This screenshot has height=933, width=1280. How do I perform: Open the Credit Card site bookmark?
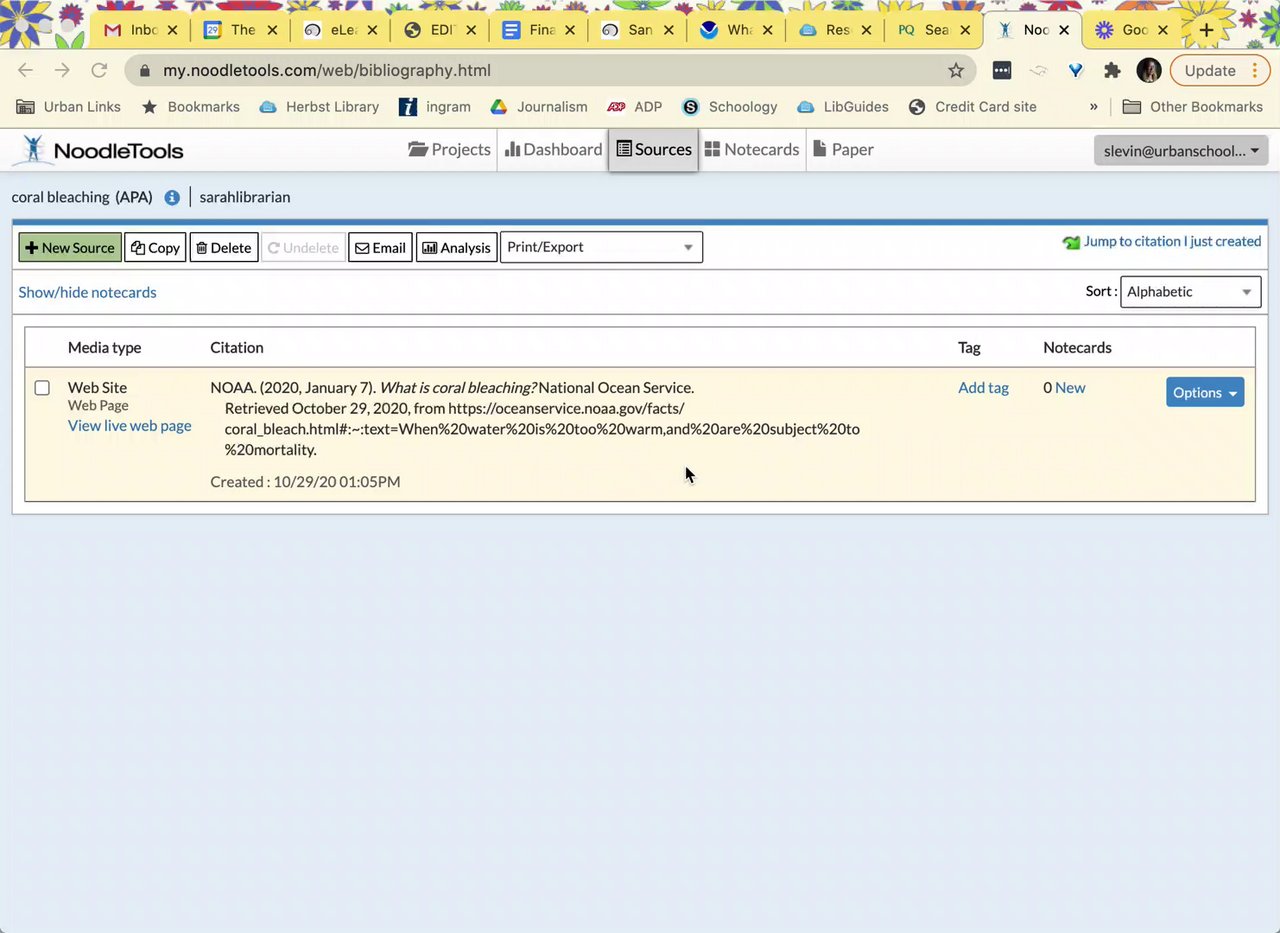pos(973,107)
